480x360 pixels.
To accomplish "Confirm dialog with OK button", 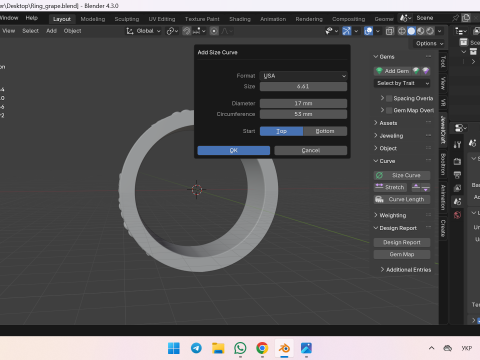I will point(234,150).
